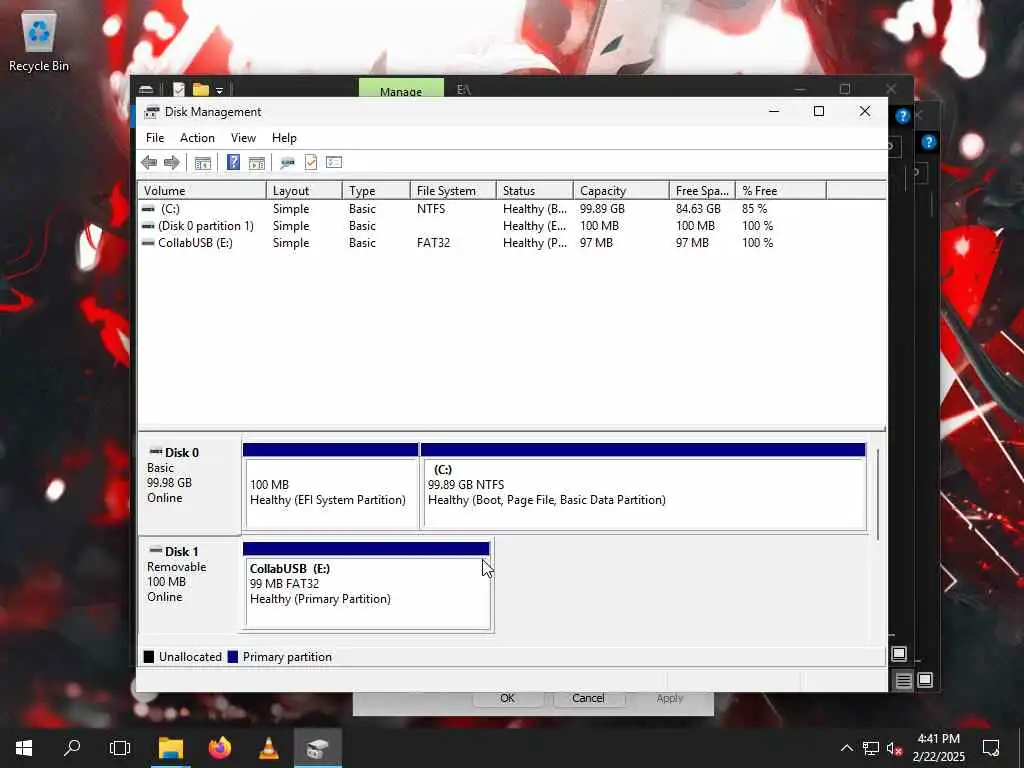Click the Apply button in the dialog behind
The height and width of the screenshot is (768, 1024).
[x=669, y=698]
